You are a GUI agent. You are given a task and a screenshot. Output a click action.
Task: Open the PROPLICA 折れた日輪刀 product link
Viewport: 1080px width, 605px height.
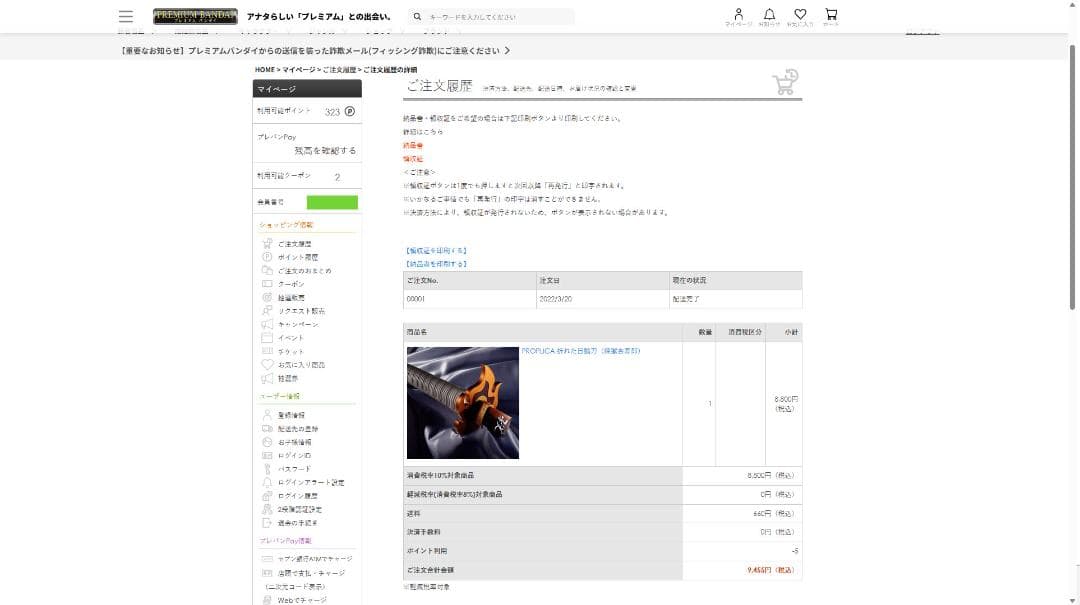pyautogui.click(x=580, y=351)
